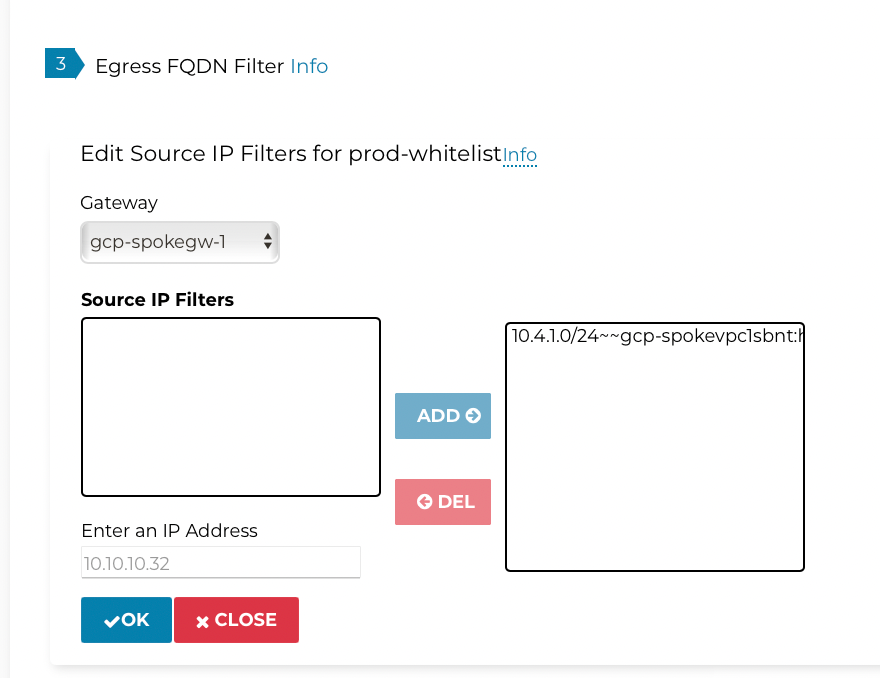Click the left-arrow icon on DEL button
Screen dimensions: 880x678
coord(424,502)
